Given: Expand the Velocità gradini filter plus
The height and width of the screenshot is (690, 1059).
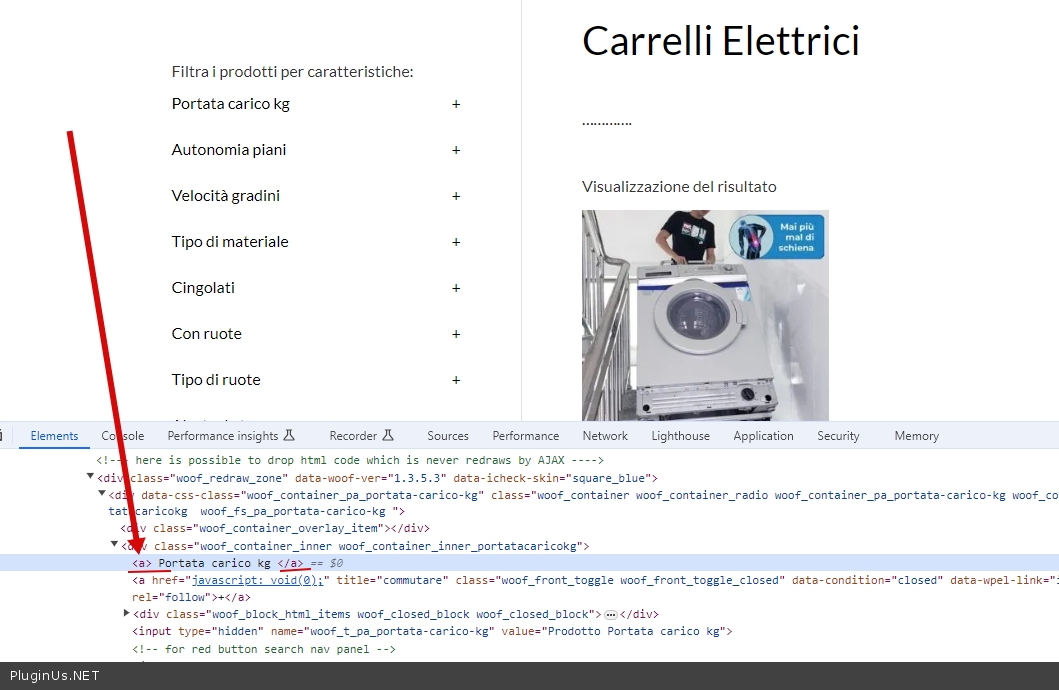Looking at the screenshot, I should pos(456,196).
